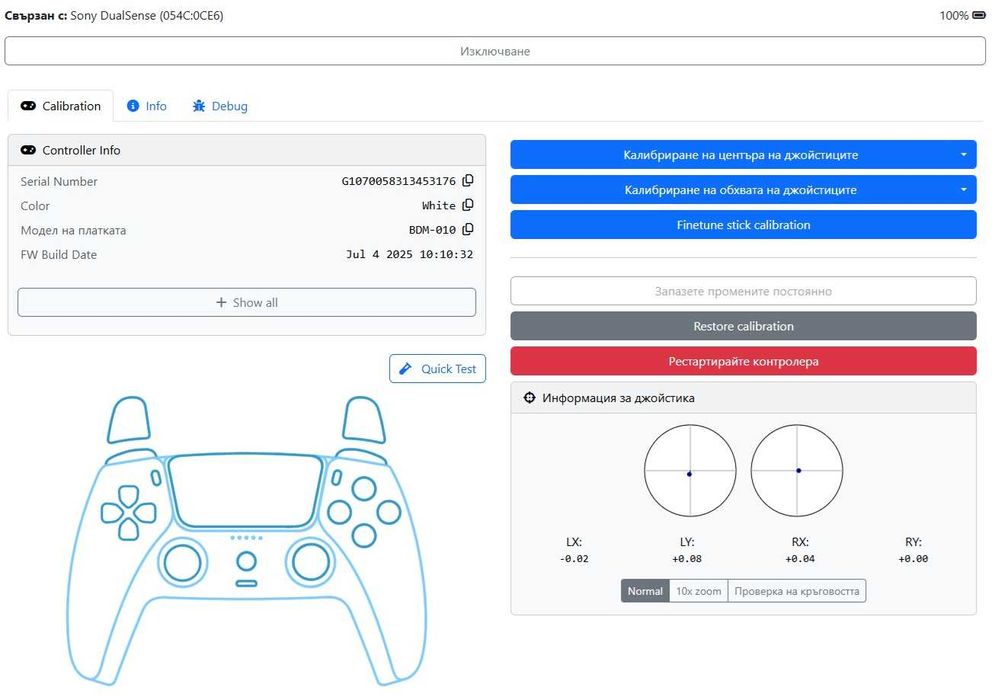The height and width of the screenshot is (699, 995).
Task: Click the crosshair icon beside Информация за джойстика
Action: [x=529, y=398]
